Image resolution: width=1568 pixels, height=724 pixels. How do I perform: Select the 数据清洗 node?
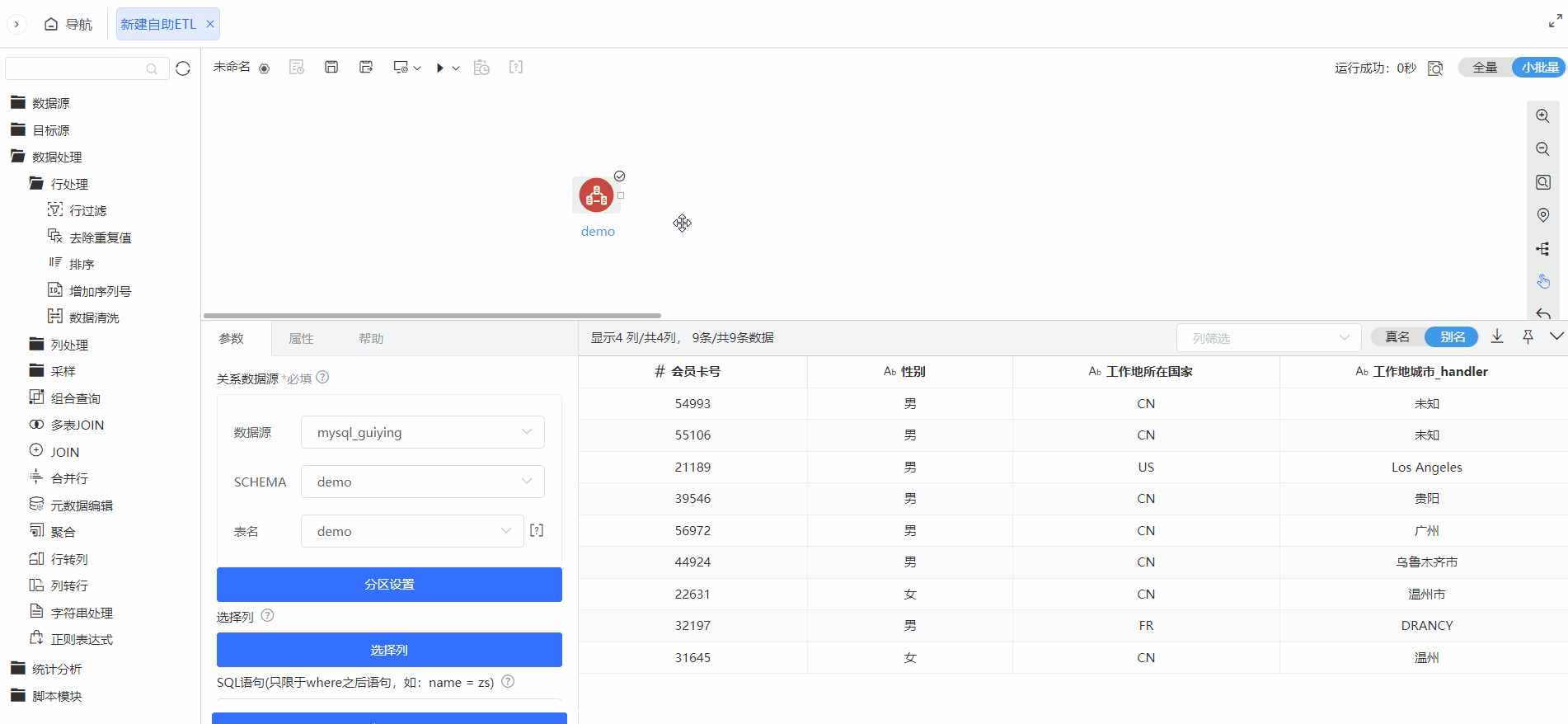[84, 317]
